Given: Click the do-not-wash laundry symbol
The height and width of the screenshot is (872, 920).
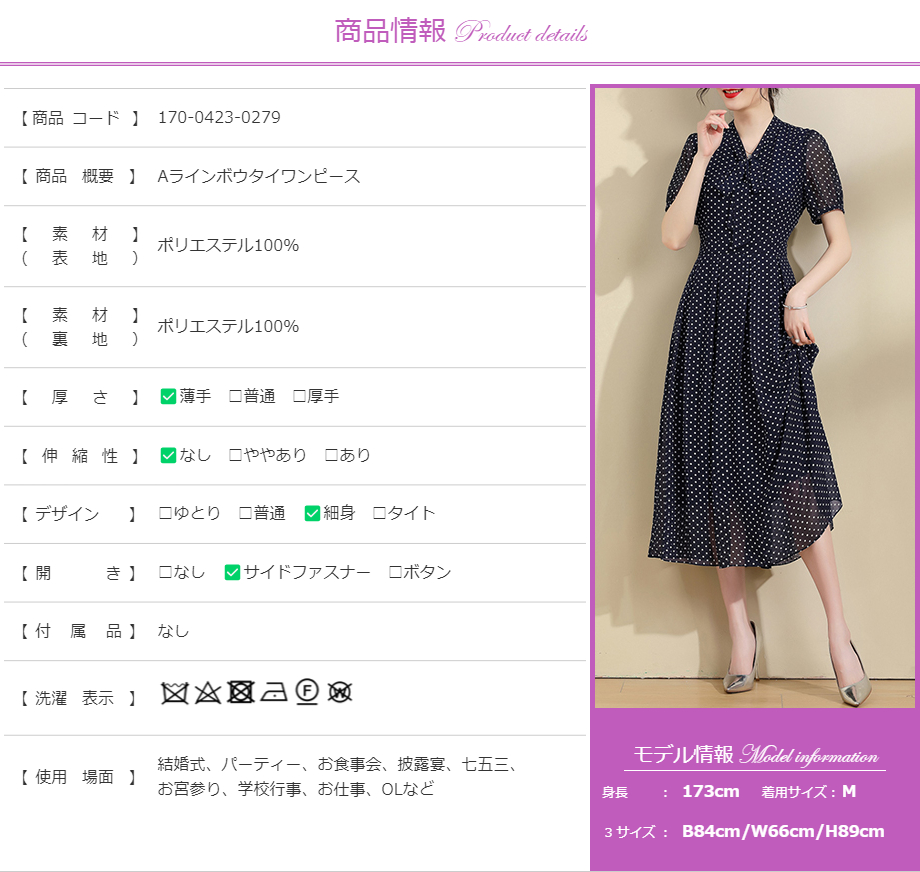Looking at the screenshot, I should click(x=175, y=692).
